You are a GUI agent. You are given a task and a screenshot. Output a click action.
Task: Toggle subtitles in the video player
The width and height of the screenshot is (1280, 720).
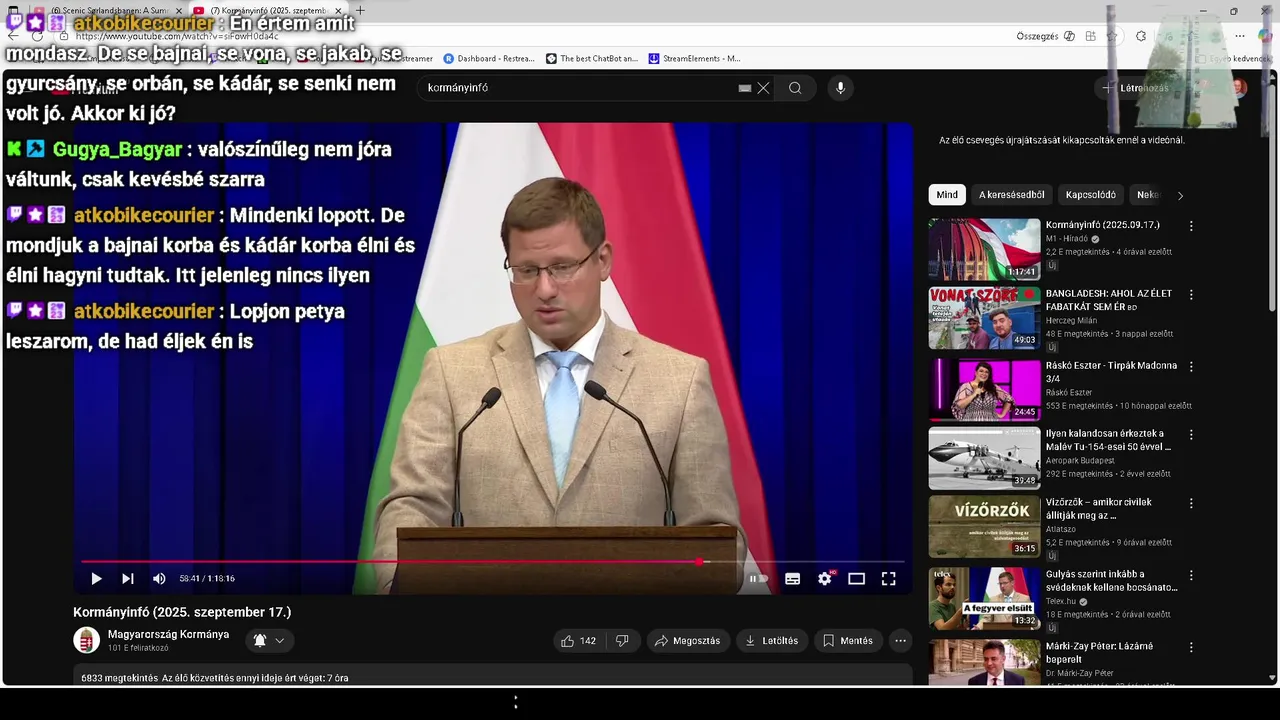point(792,578)
